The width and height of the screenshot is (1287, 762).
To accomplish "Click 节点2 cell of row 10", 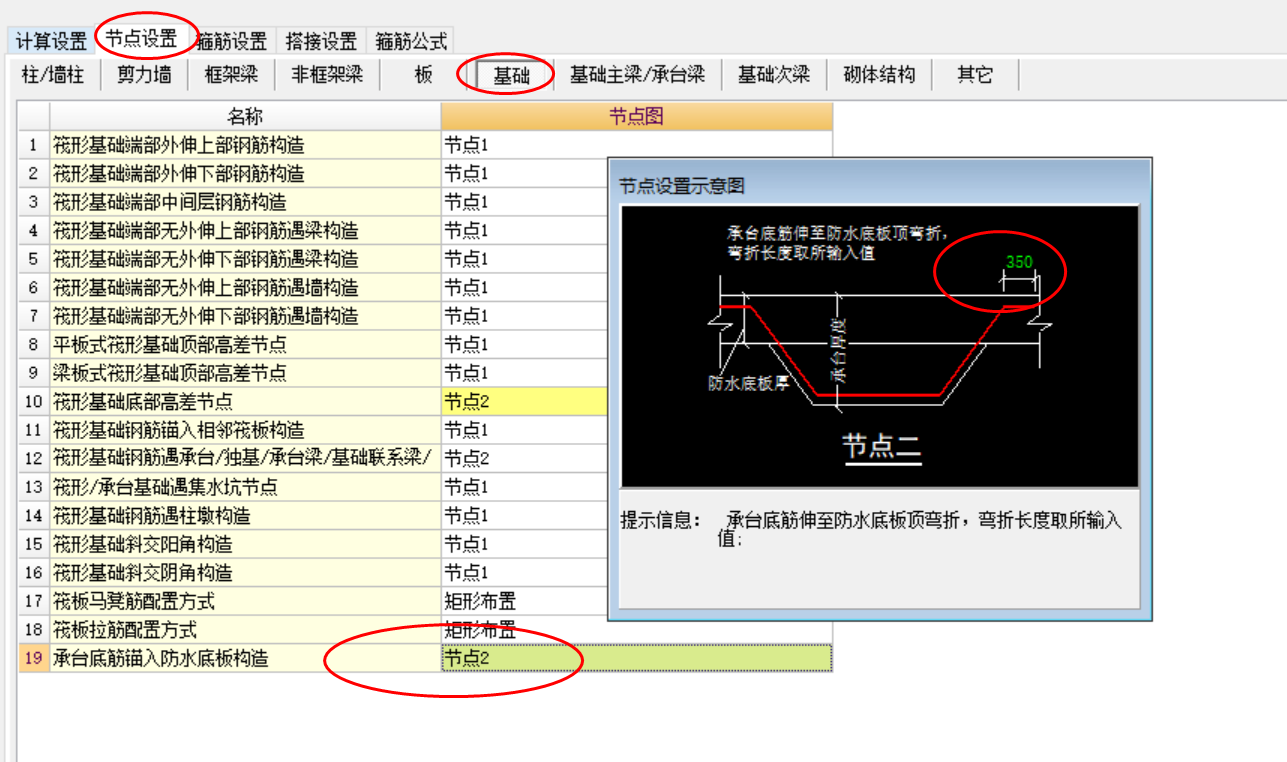I will 524,401.
